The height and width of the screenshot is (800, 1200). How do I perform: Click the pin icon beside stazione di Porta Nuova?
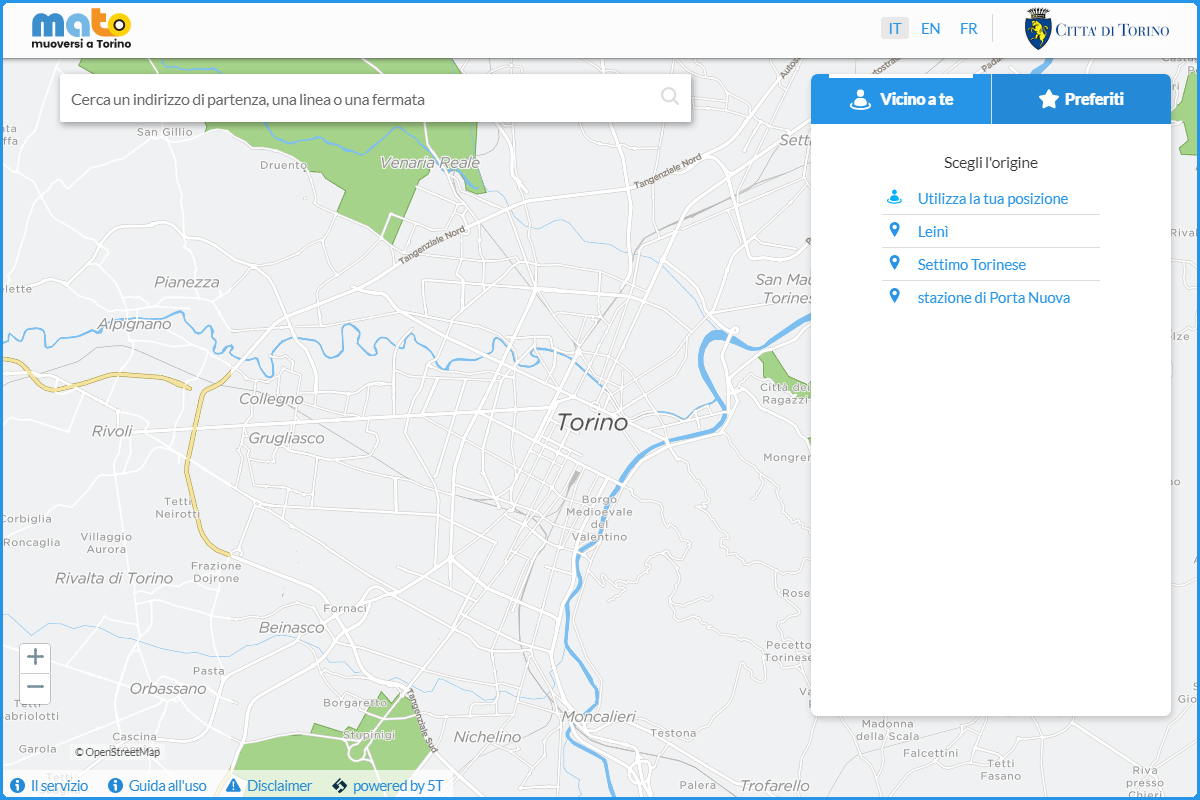tap(895, 296)
